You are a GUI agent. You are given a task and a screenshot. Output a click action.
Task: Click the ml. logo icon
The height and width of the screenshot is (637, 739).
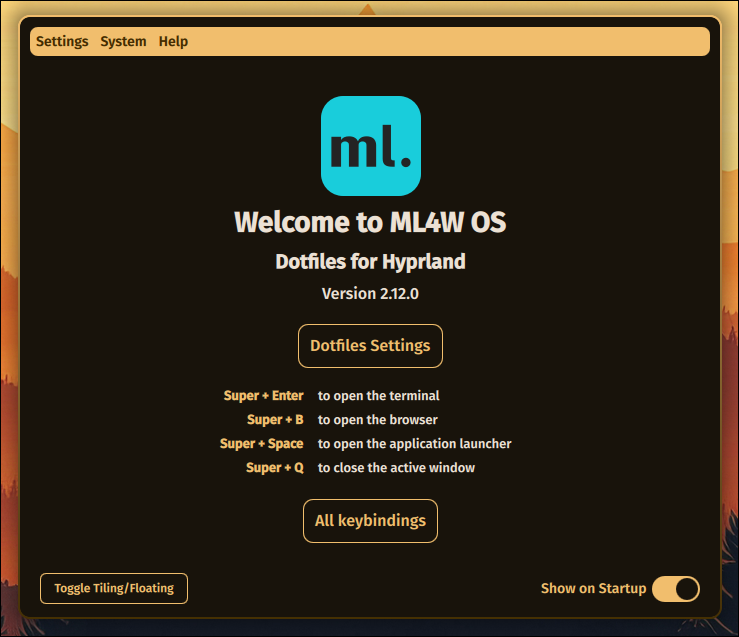(x=370, y=146)
